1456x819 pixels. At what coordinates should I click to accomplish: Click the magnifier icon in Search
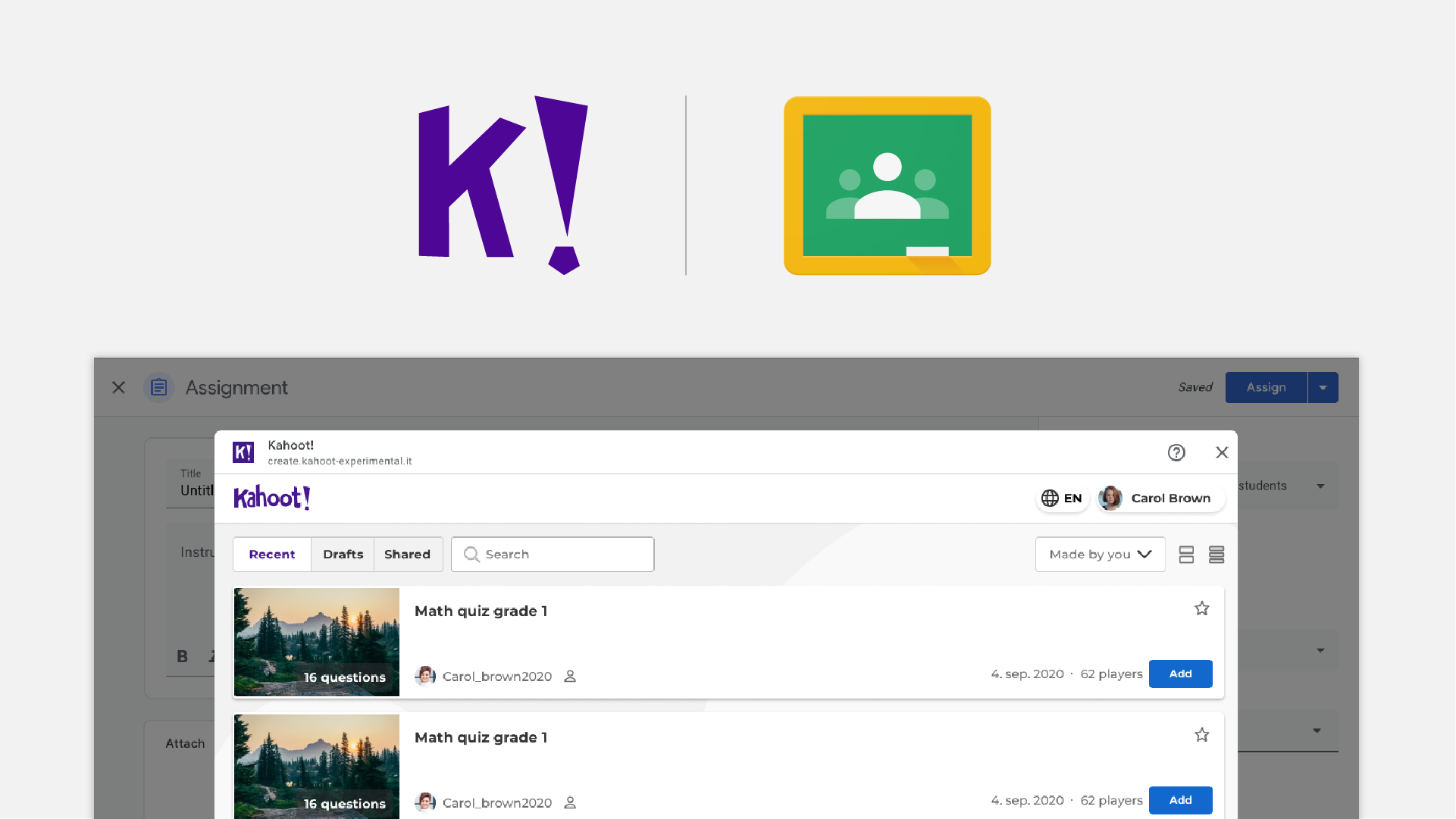coord(471,555)
